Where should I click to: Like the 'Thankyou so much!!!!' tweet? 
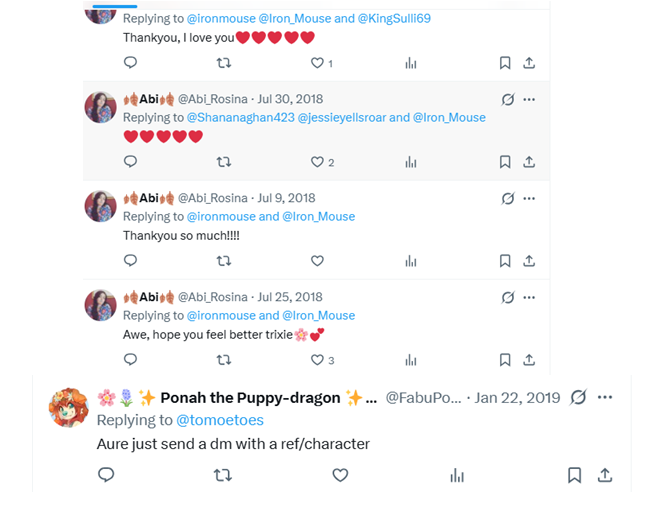[x=317, y=261]
